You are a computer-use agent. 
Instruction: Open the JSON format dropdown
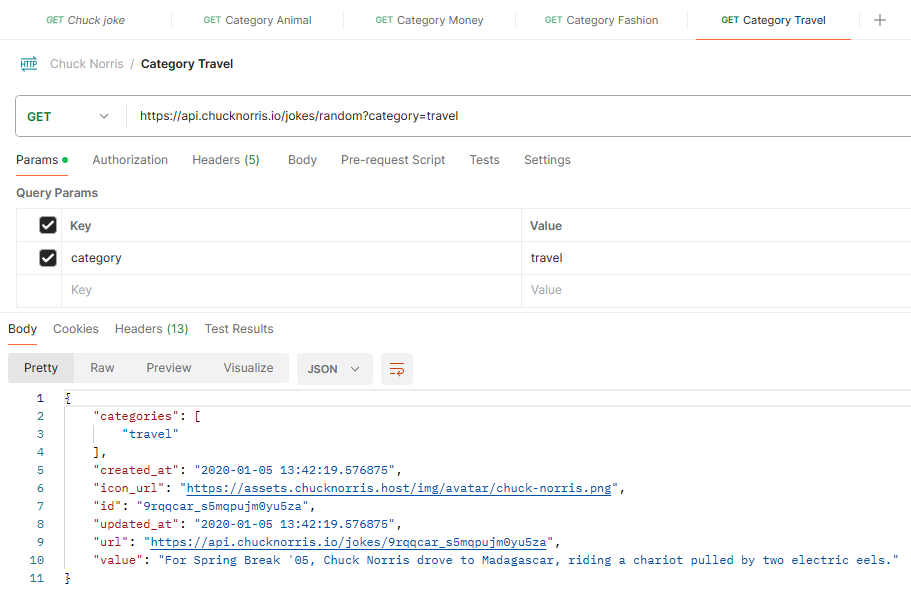point(335,369)
